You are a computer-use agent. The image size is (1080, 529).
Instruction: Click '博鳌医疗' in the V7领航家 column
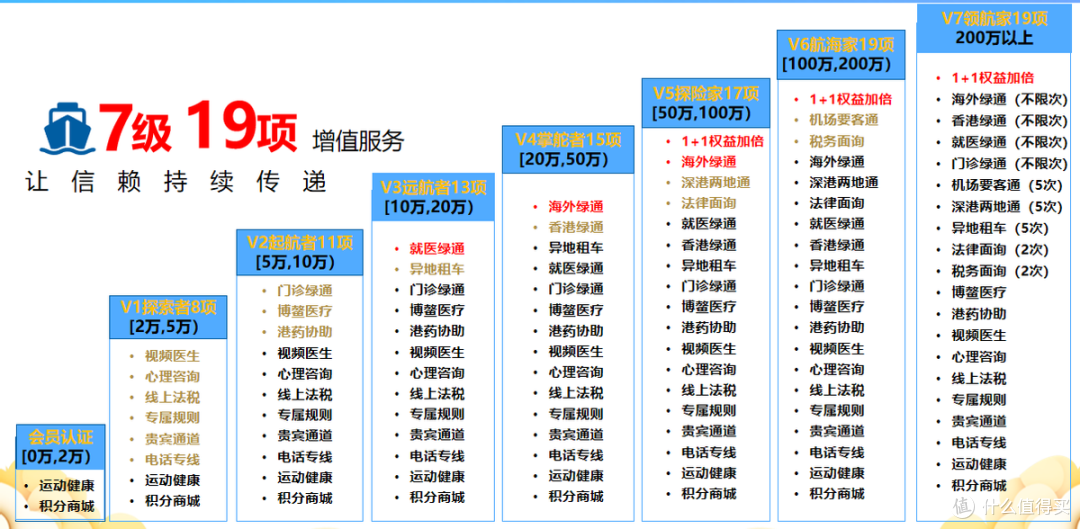pos(979,292)
